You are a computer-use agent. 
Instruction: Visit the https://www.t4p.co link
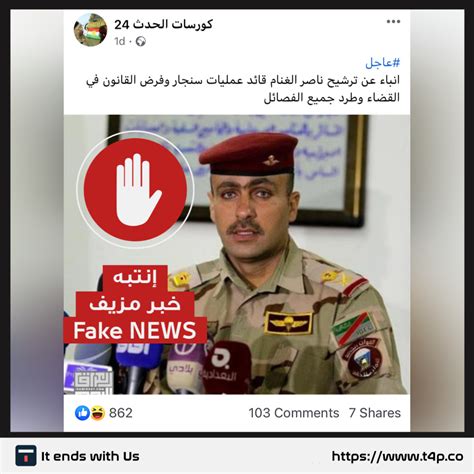click(397, 456)
